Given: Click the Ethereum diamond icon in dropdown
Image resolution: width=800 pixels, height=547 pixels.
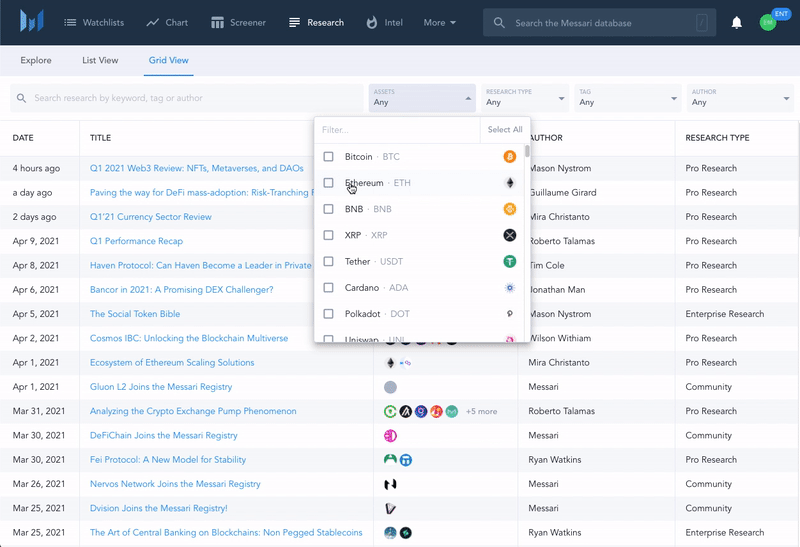Looking at the screenshot, I should pos(510,183).
